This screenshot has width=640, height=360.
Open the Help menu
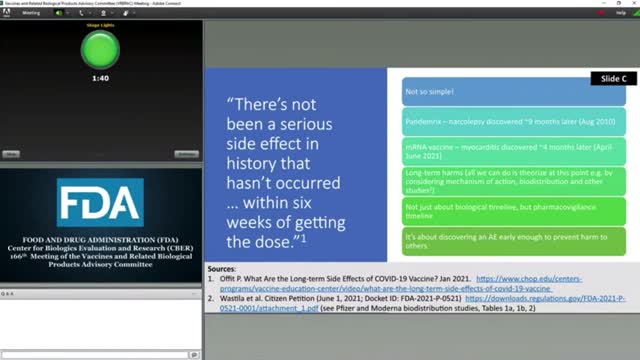point(621,13)
